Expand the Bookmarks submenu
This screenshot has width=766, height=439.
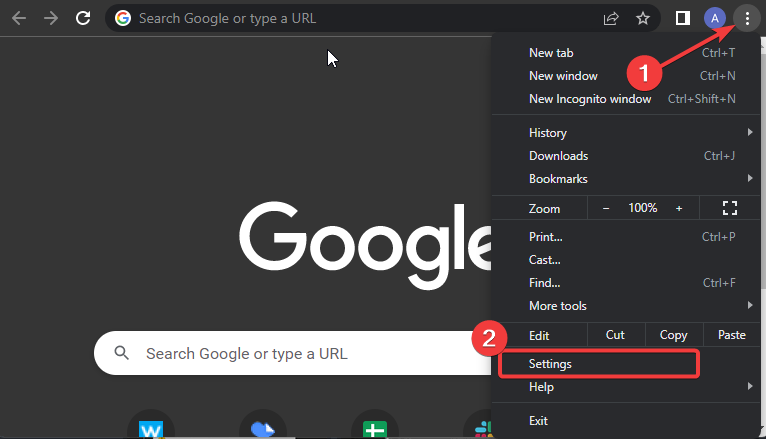point(628,179)
